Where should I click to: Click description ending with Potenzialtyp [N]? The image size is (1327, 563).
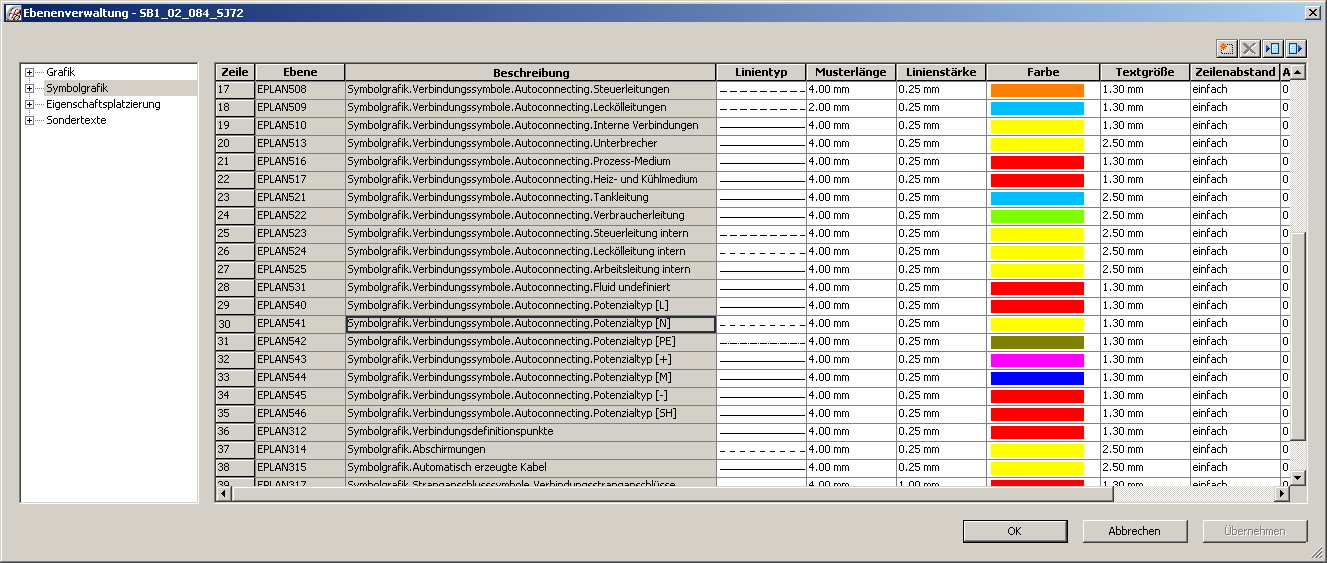coord(531,324)
